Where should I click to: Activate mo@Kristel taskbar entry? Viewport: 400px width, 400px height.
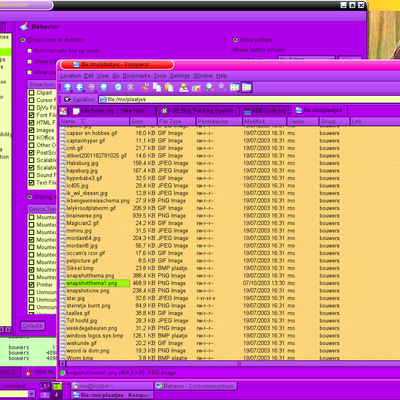click(x=112, y=386)
